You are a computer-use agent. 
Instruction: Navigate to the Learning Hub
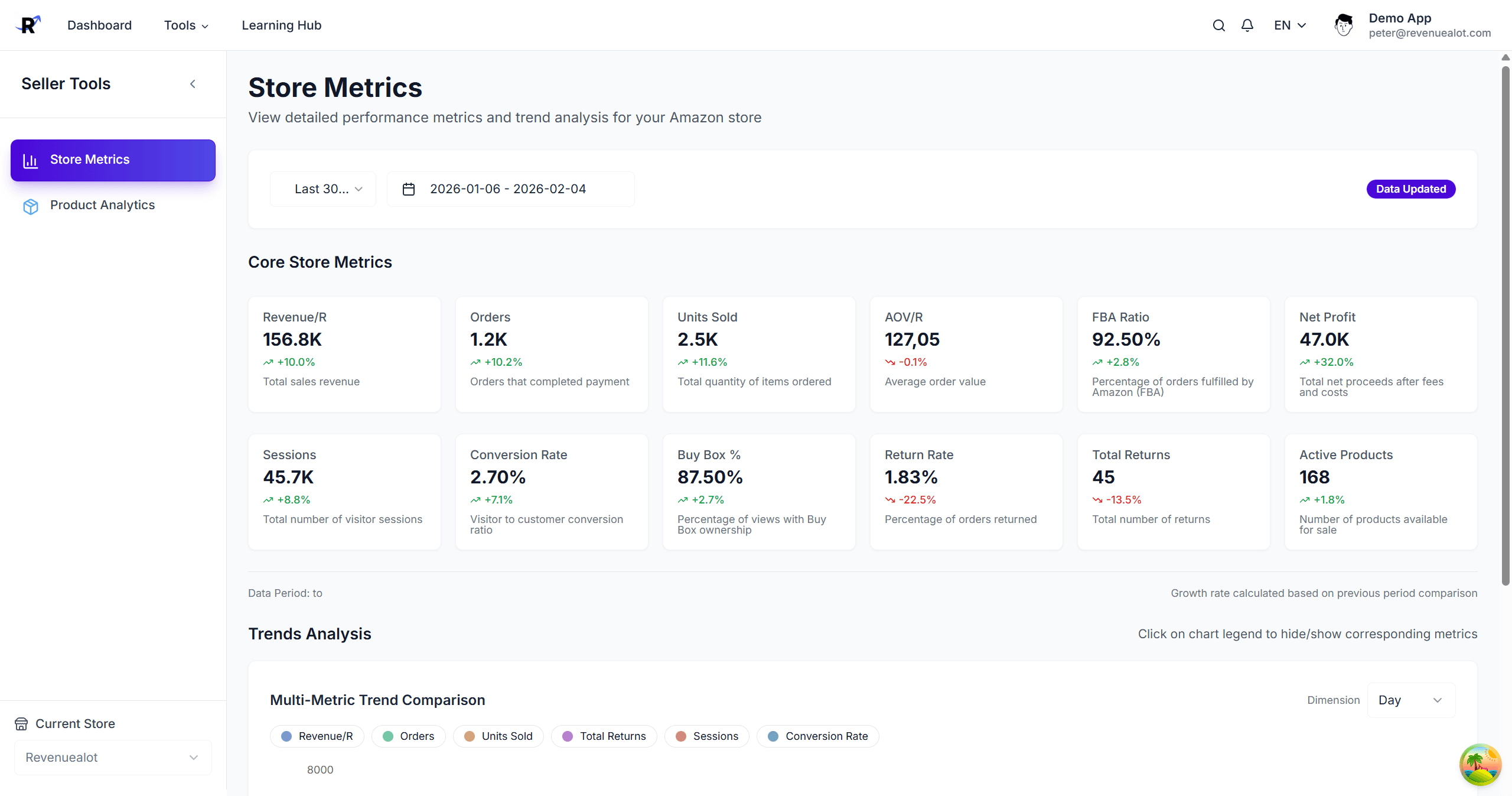281,25
